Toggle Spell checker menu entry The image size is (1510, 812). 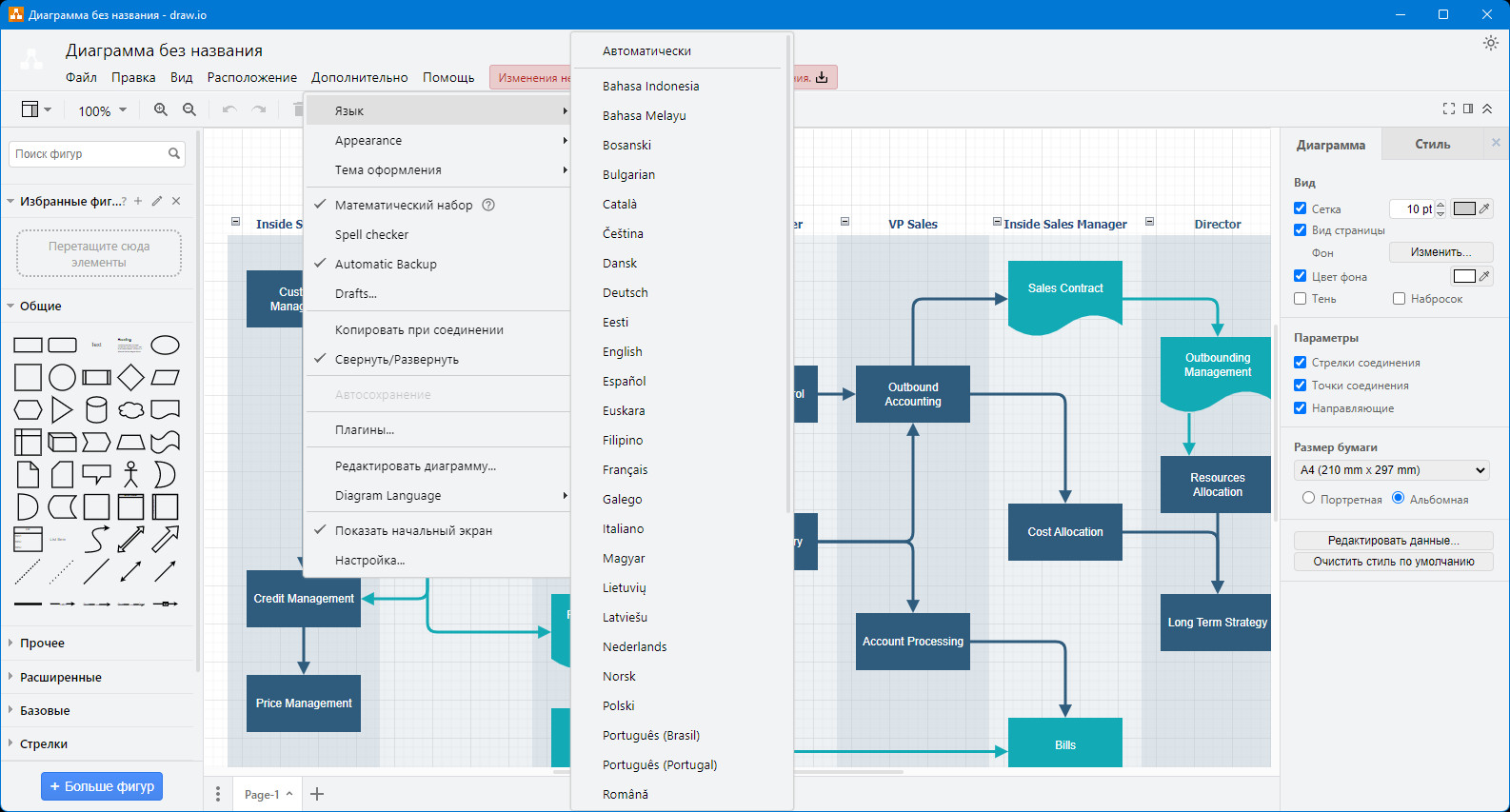pos(438,234)
